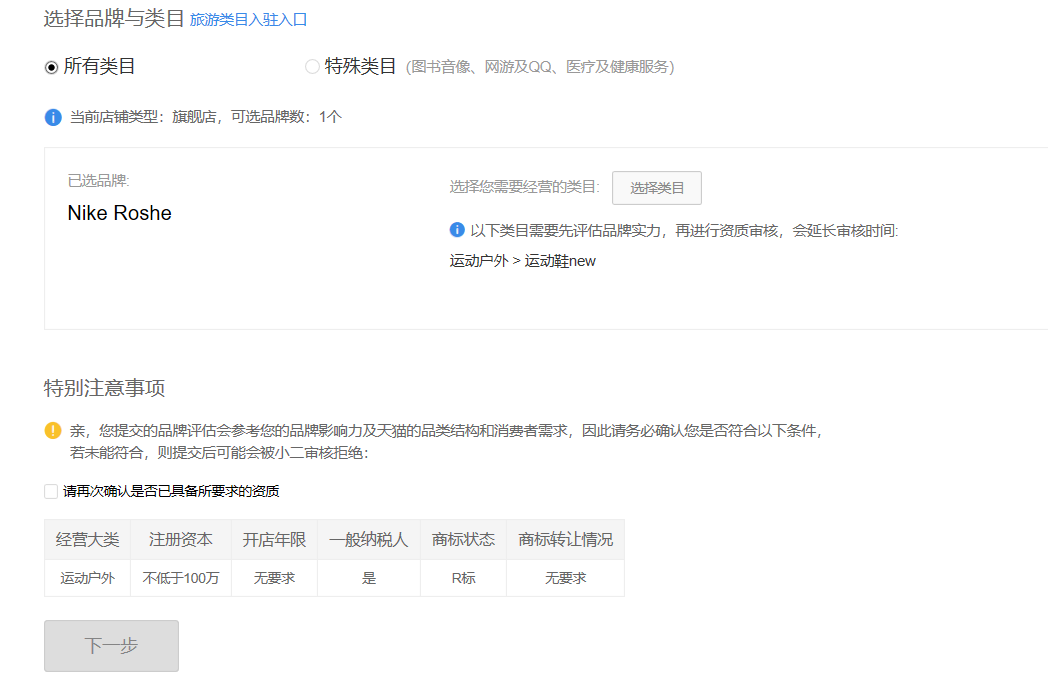The image size is (1048, 699).
Task: Click the 不低于100万 table cell
Action: coord(180,577)
